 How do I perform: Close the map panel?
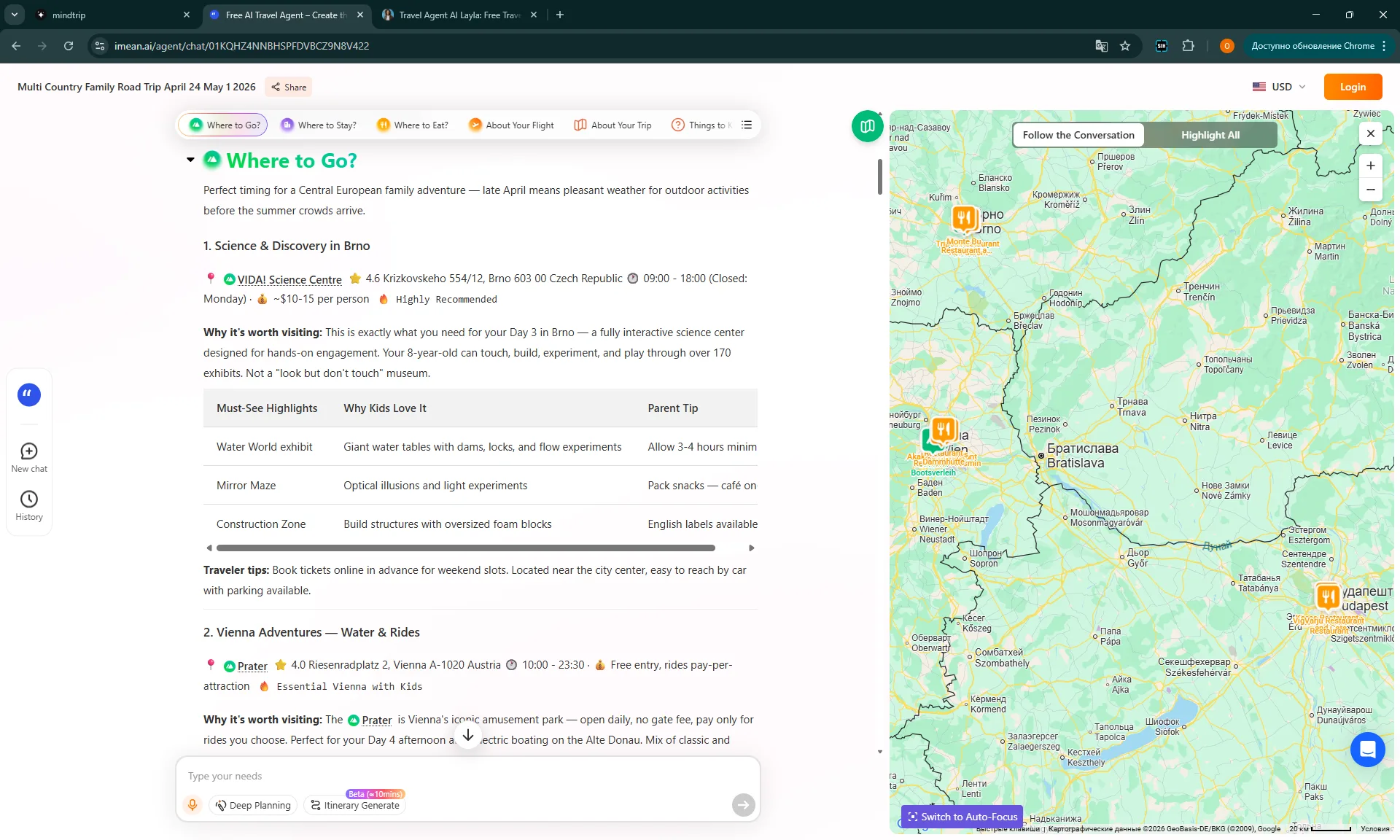1371,133
